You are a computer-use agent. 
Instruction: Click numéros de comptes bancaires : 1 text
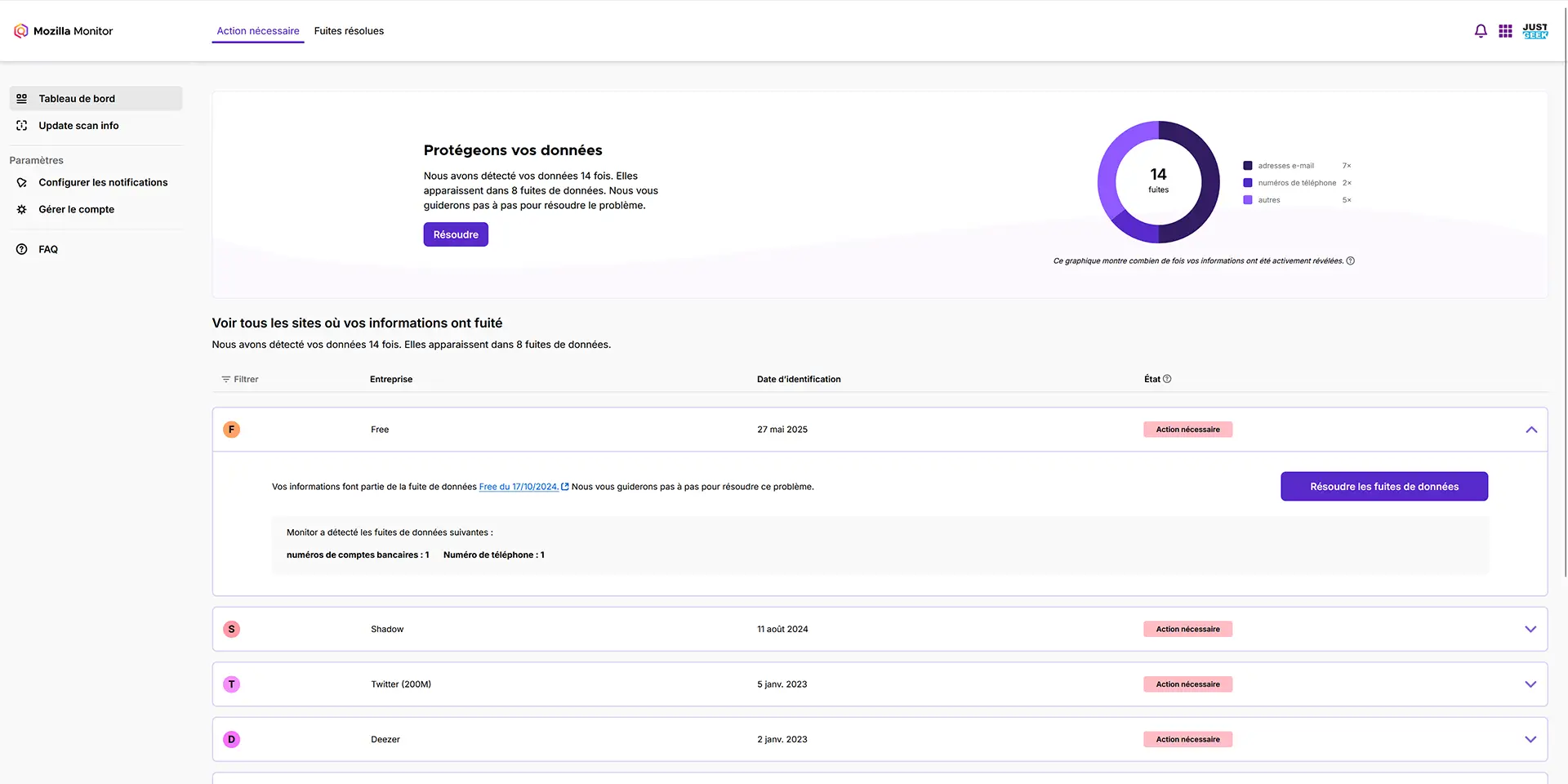[358, 555]
